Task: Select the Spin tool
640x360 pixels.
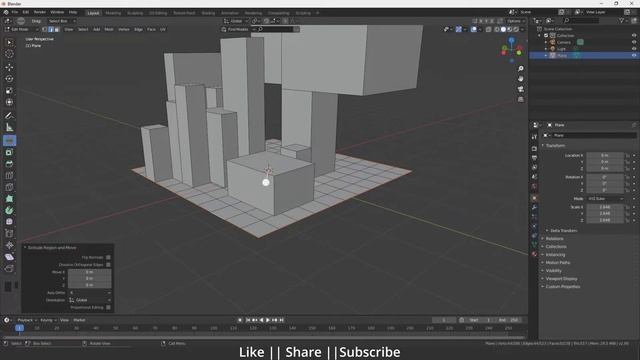Action: click(x=9, y=210)
